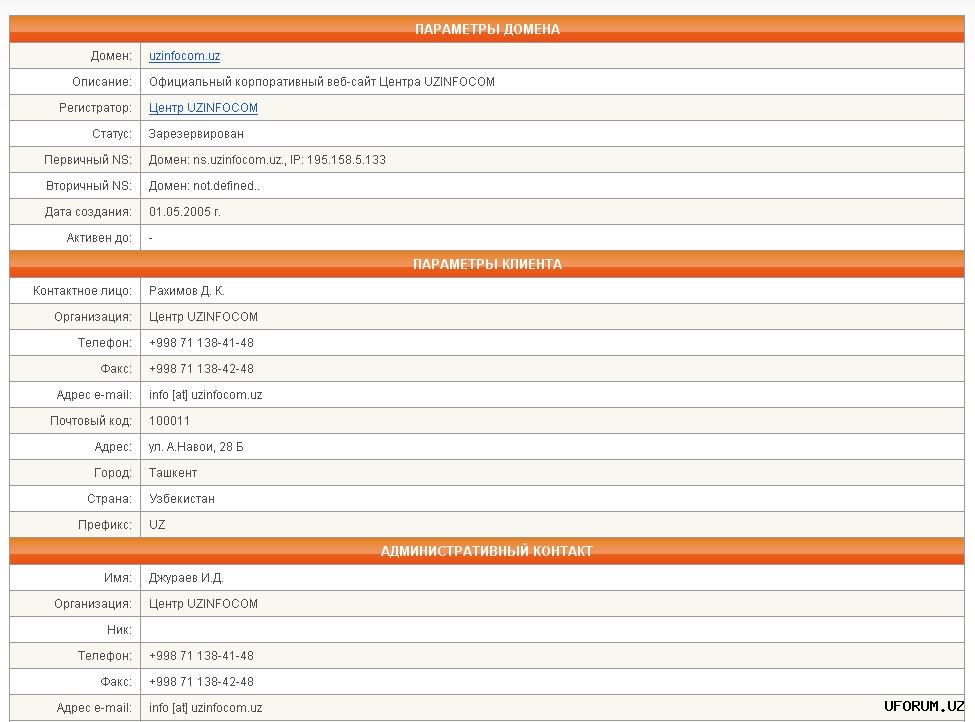Click admin contact phone '+998 71 138-41-48'
975x722 pixels.
pos(201,656)
